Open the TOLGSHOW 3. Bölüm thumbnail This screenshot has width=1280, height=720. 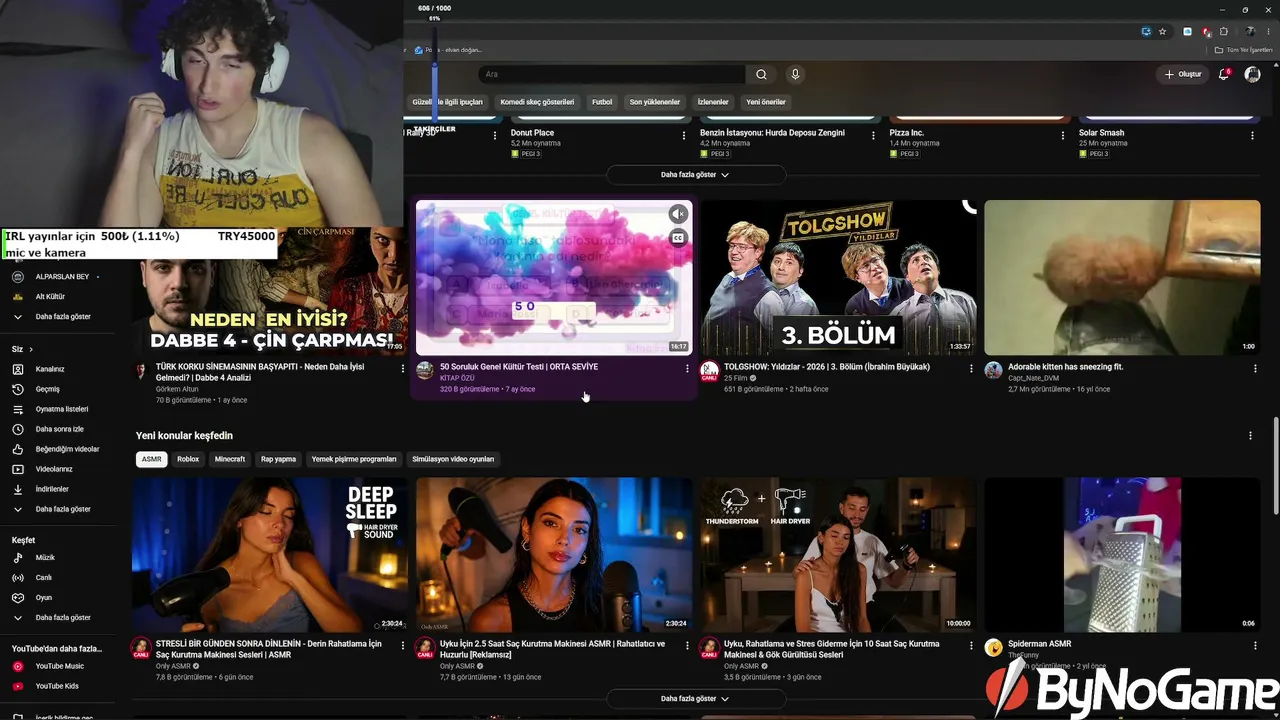pyautogui.click(x=838, y=277)
